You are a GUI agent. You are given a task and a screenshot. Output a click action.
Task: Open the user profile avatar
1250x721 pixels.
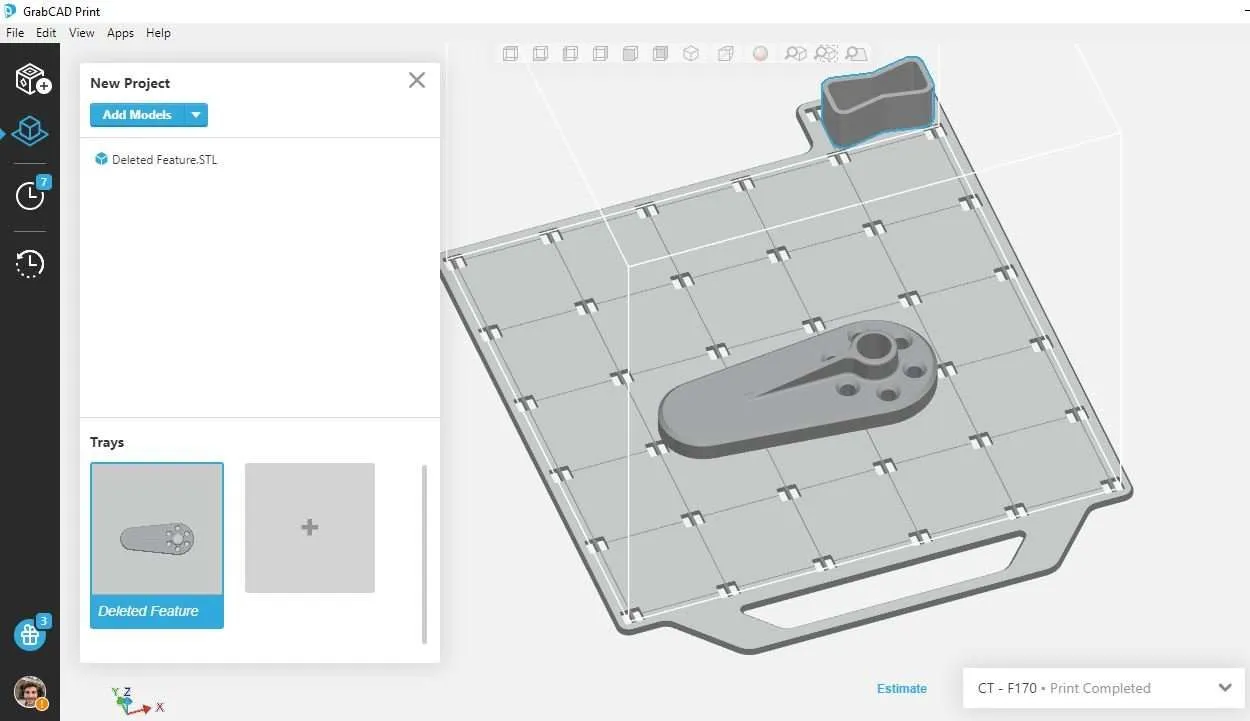click(30, 692)
